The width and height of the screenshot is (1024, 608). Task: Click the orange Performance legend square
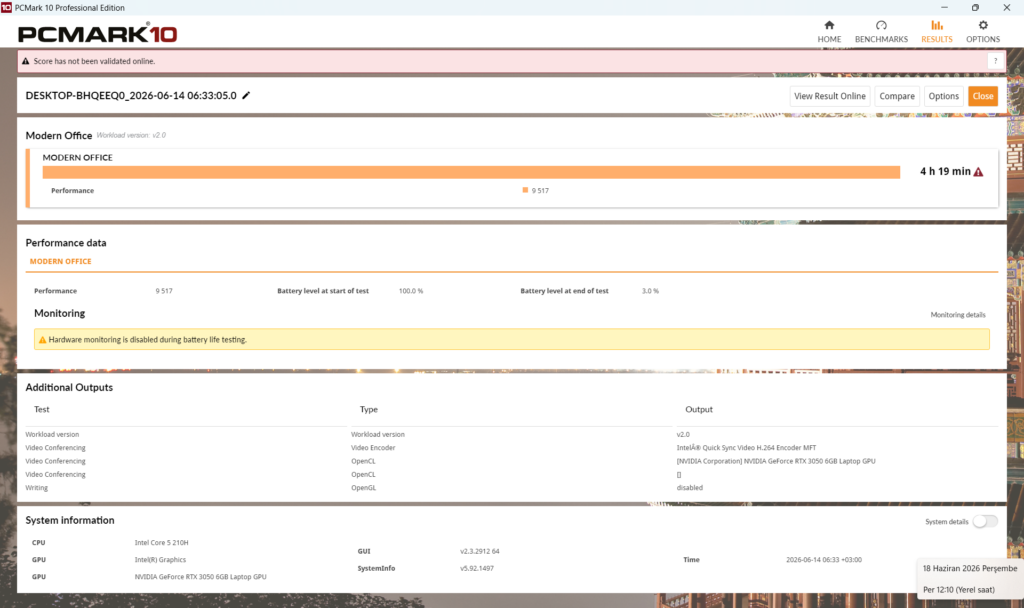(x=525, y=190)
